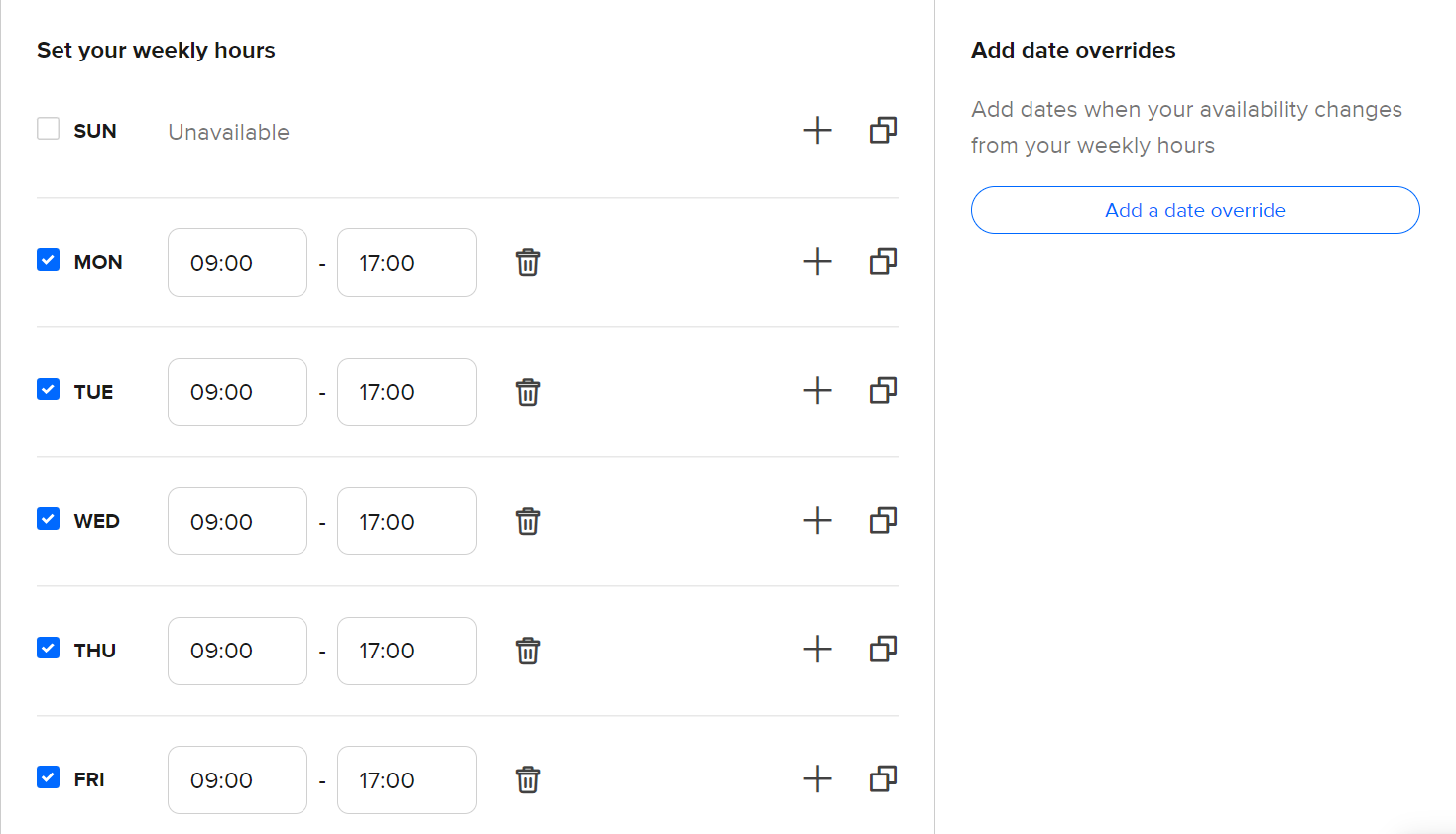Open Monday's 09:00 start time picker
The image size is (1456, 834).
pos(237,263)
